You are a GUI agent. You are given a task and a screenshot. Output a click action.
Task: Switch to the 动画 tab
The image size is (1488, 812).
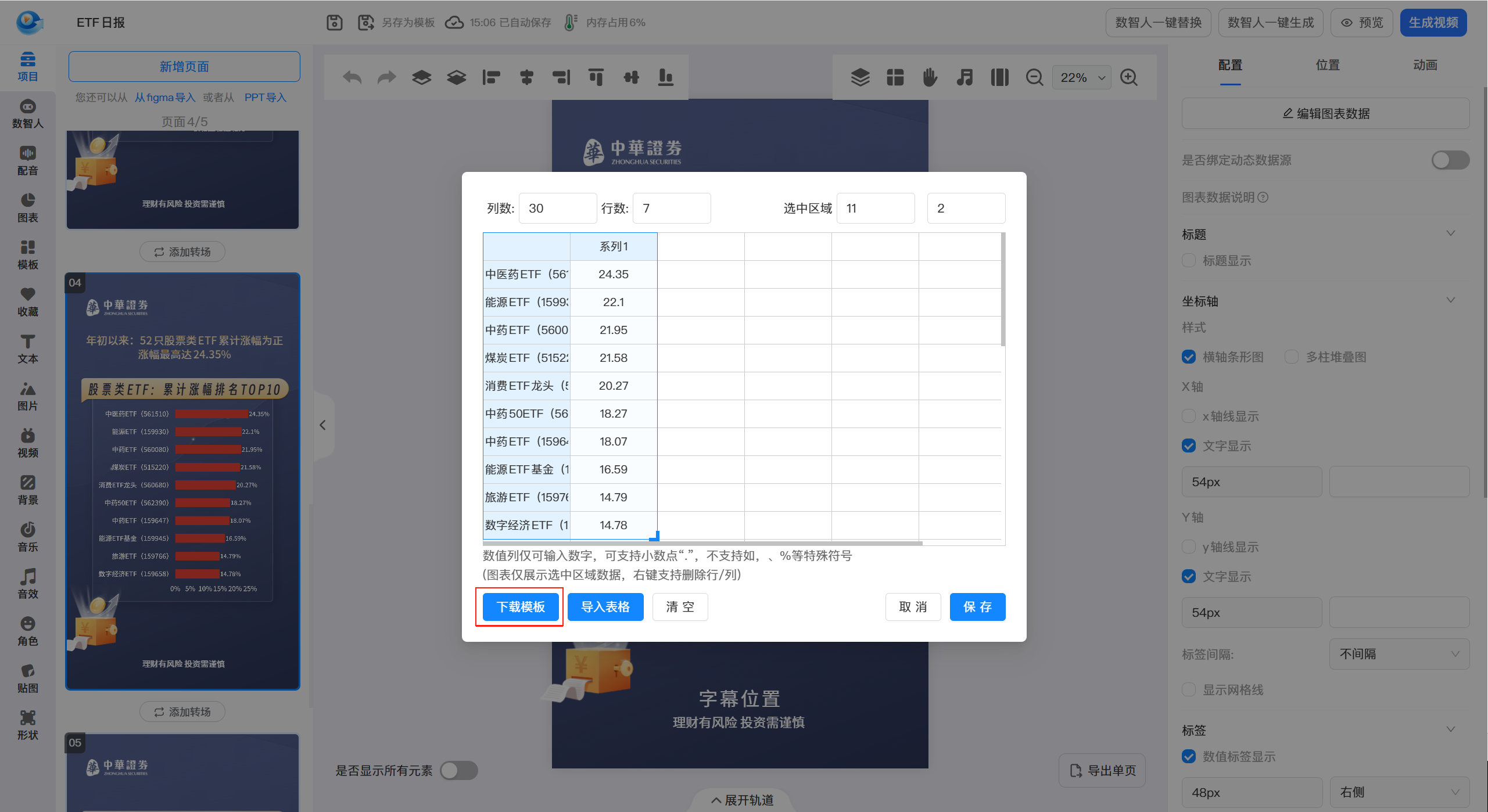pyautogui.click(x=1425, y=65)
